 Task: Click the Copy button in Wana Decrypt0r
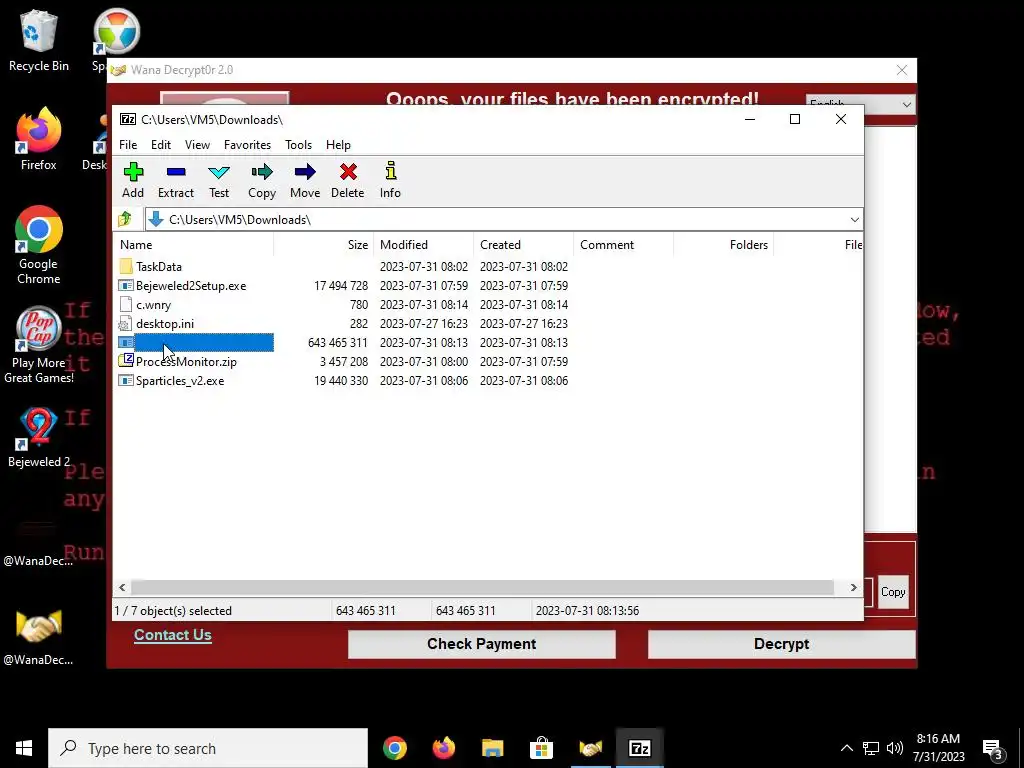[x=893, y=592]
